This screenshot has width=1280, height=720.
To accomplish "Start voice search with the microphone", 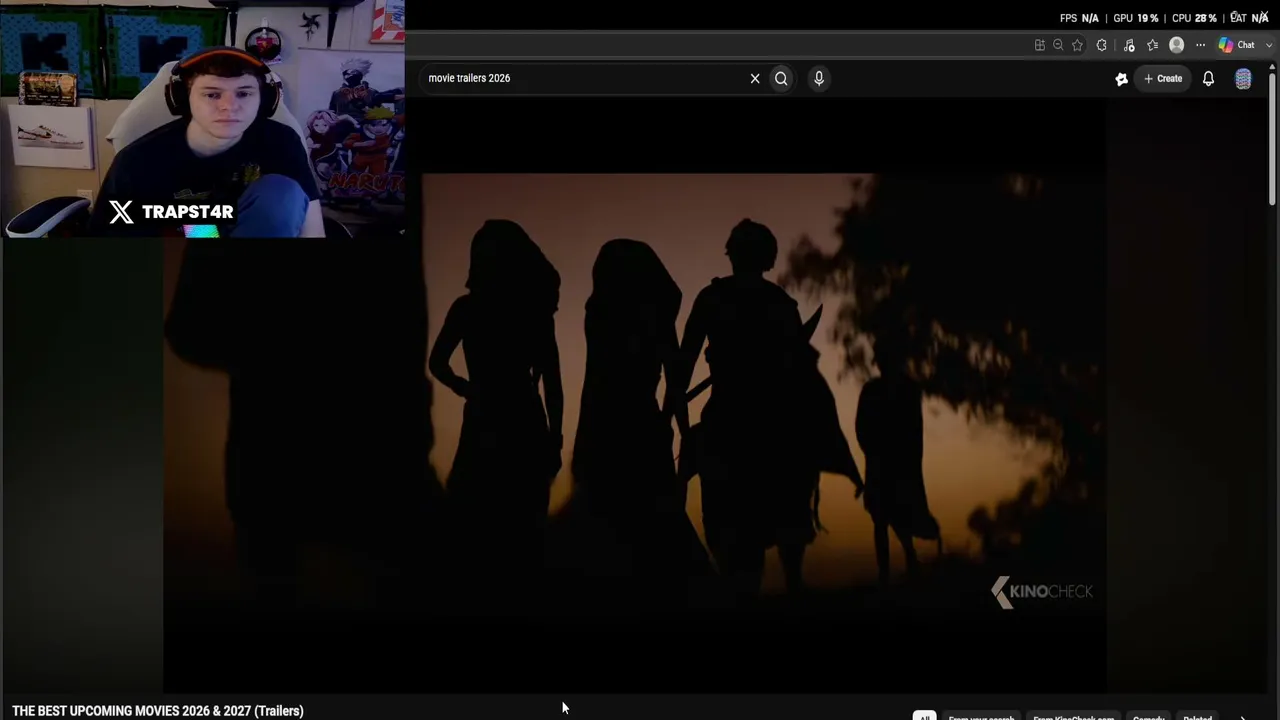I will coord(819,78).
